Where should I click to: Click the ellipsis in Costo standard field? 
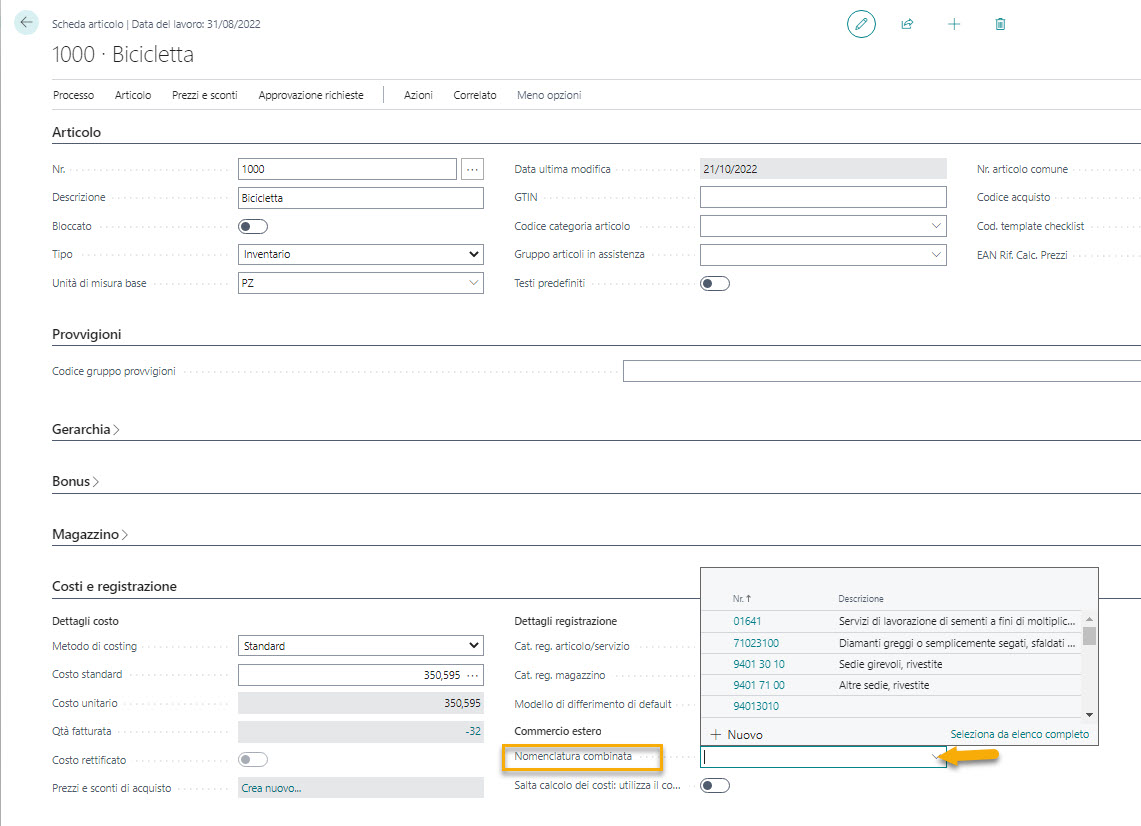pos(473,675)
